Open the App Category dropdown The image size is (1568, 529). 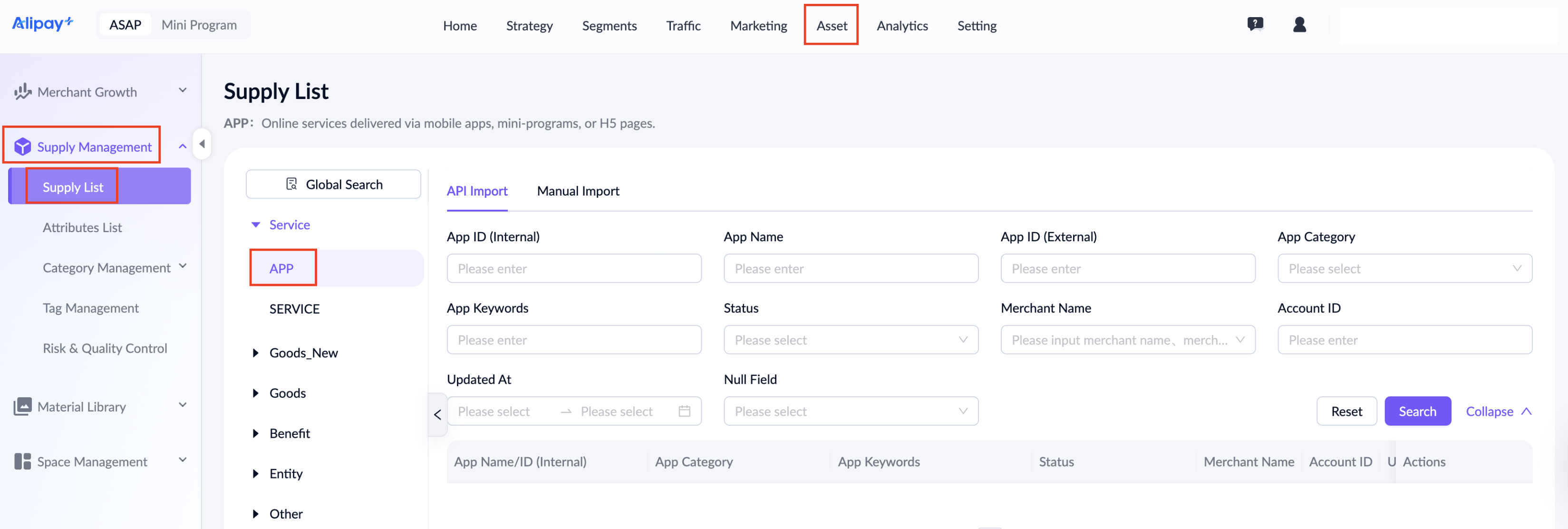pyautogui.click(x=1404, y=268)
